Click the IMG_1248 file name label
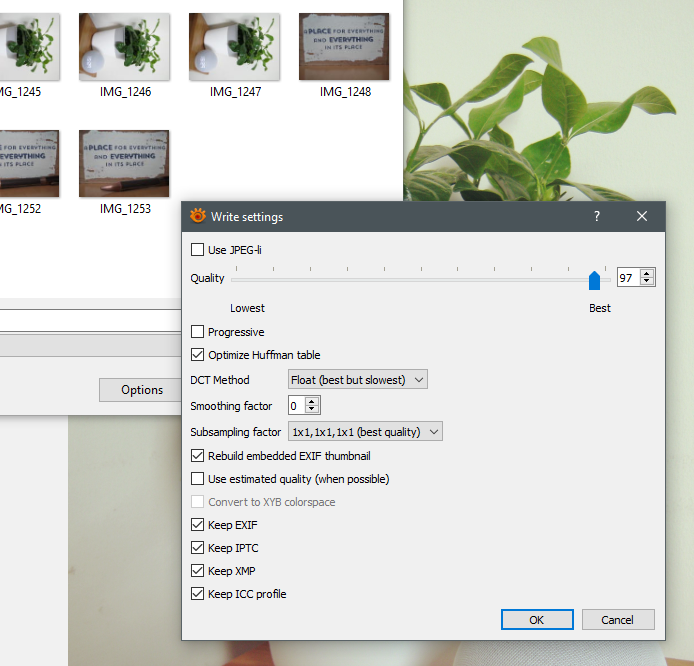Screen dimensions: 694x666 345,92
